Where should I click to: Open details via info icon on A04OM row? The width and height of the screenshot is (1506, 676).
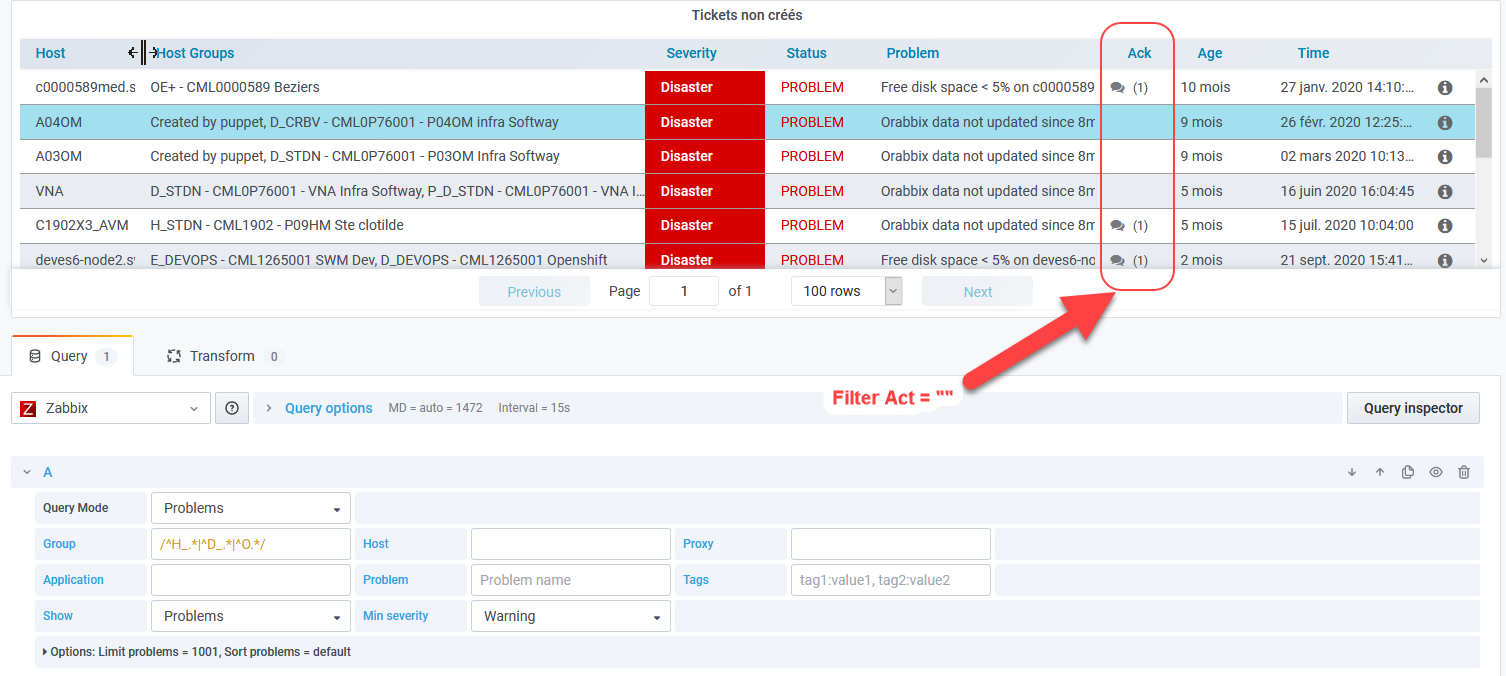pyautogui.click(x=1445, y=121)
